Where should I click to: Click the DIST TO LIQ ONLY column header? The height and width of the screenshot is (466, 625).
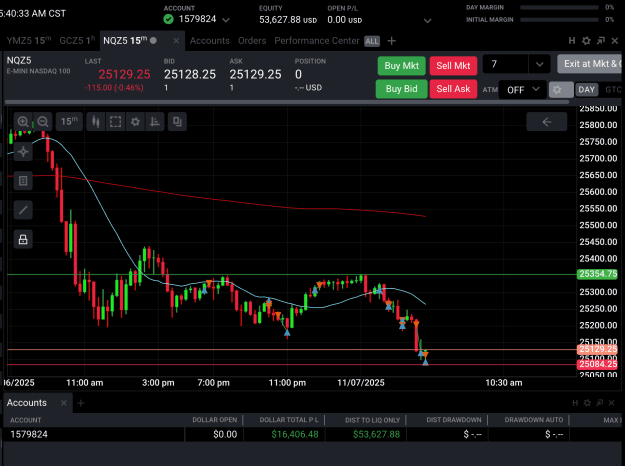coord(372,420)
